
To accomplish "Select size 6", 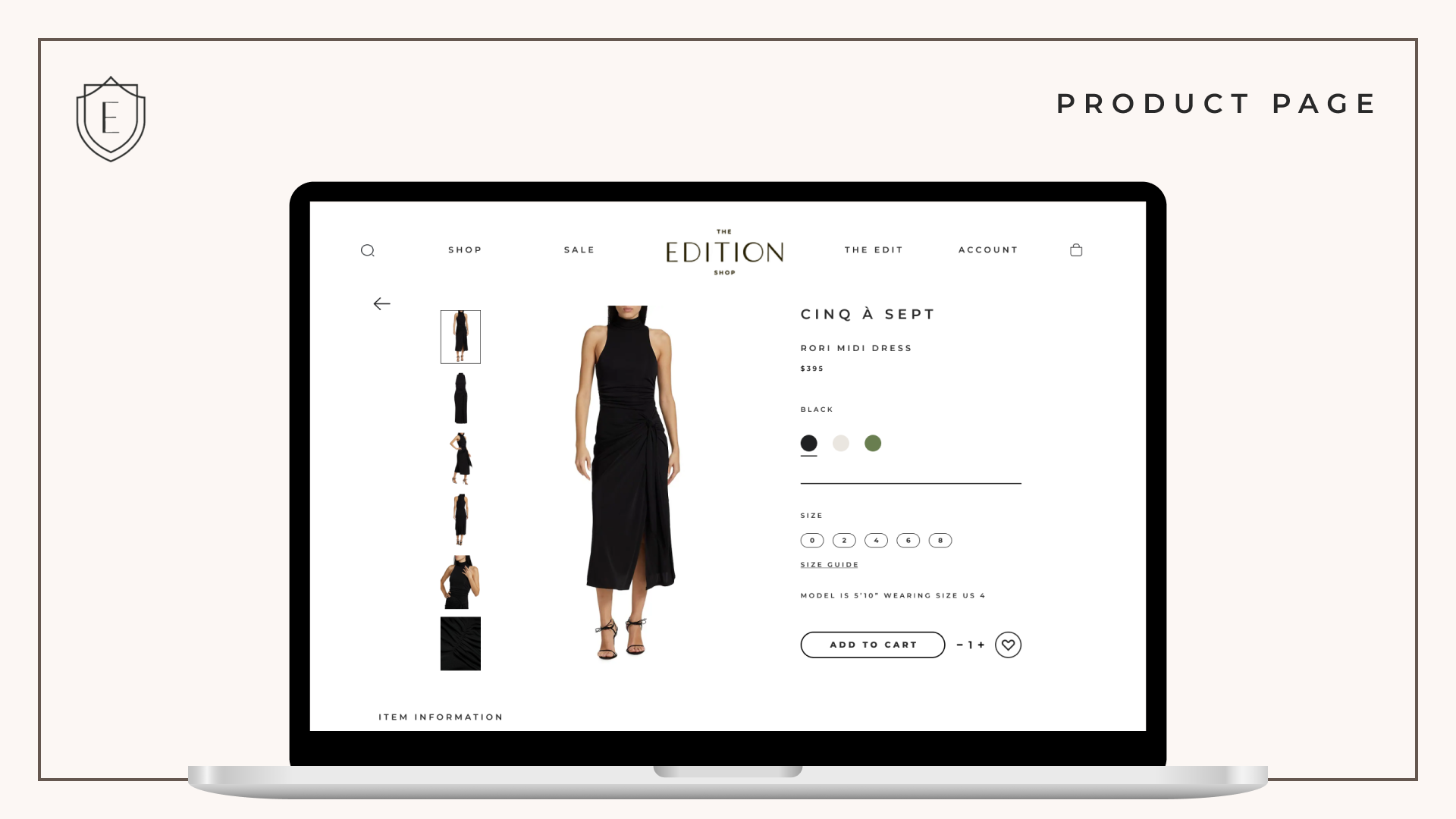I will pyautogui.click(x=908, y=541).
